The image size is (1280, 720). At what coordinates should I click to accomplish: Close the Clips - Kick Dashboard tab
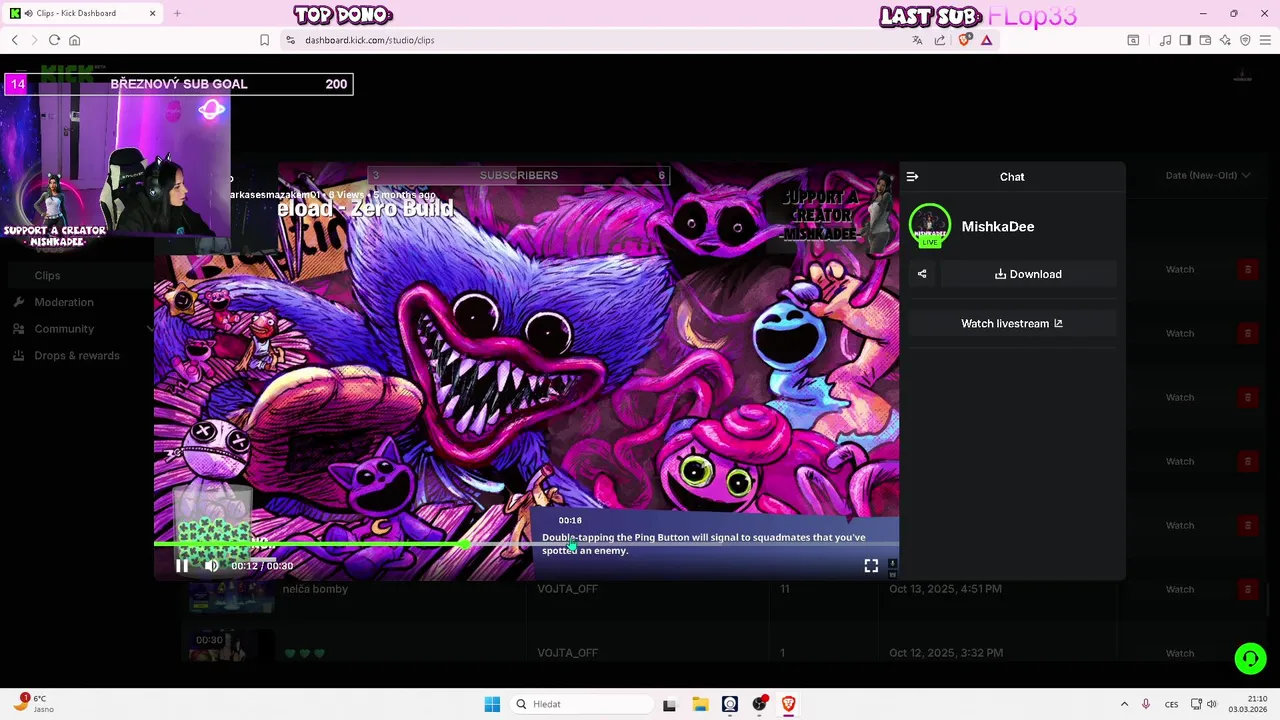coord(152,13)
